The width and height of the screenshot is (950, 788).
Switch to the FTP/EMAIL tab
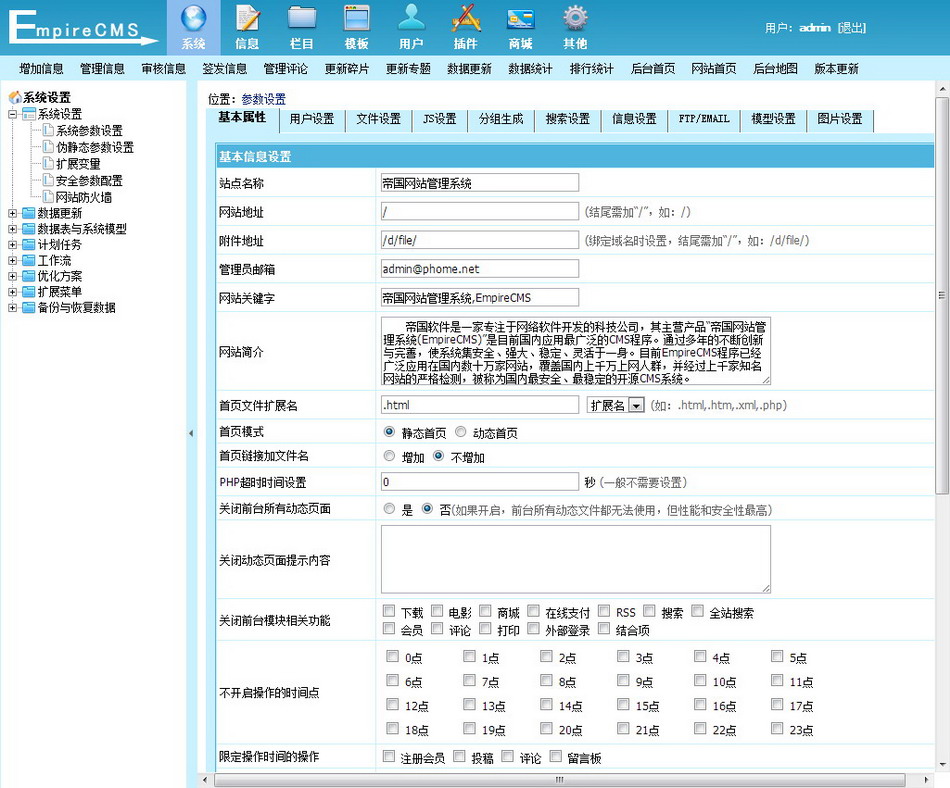[x=704, y=119]
